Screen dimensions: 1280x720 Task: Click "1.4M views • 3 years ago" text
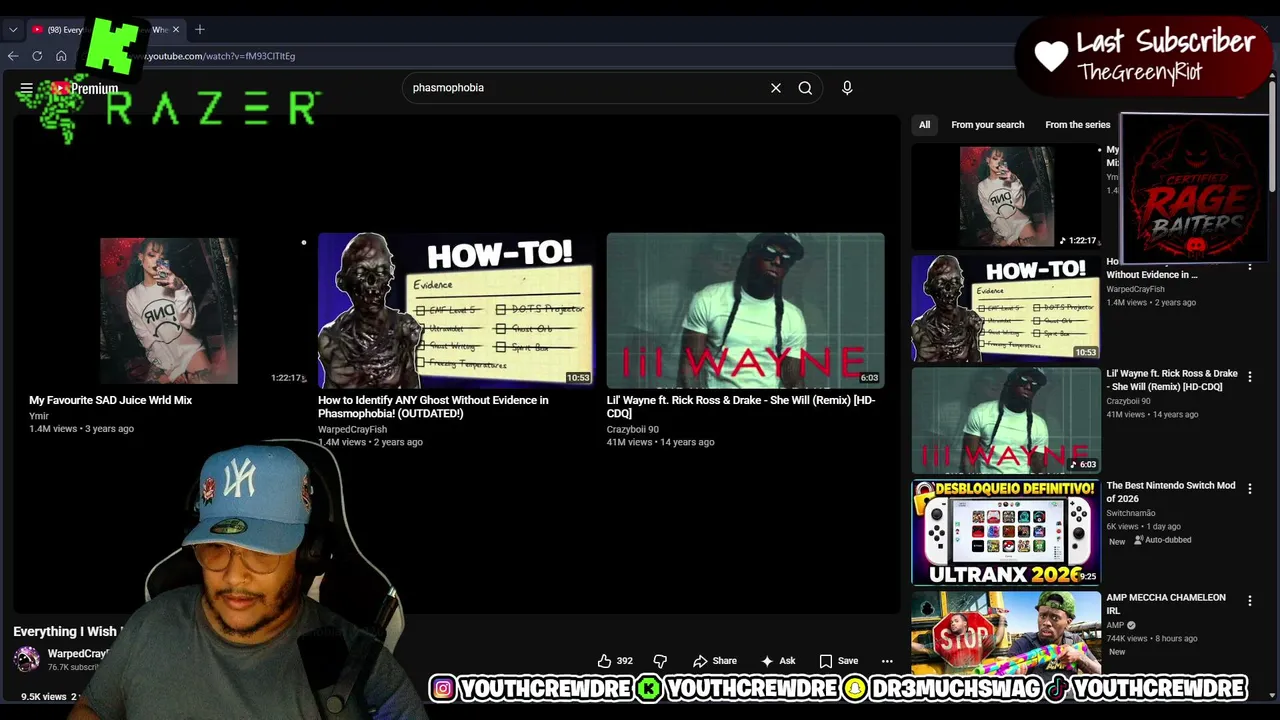click(x=81, y=429)
